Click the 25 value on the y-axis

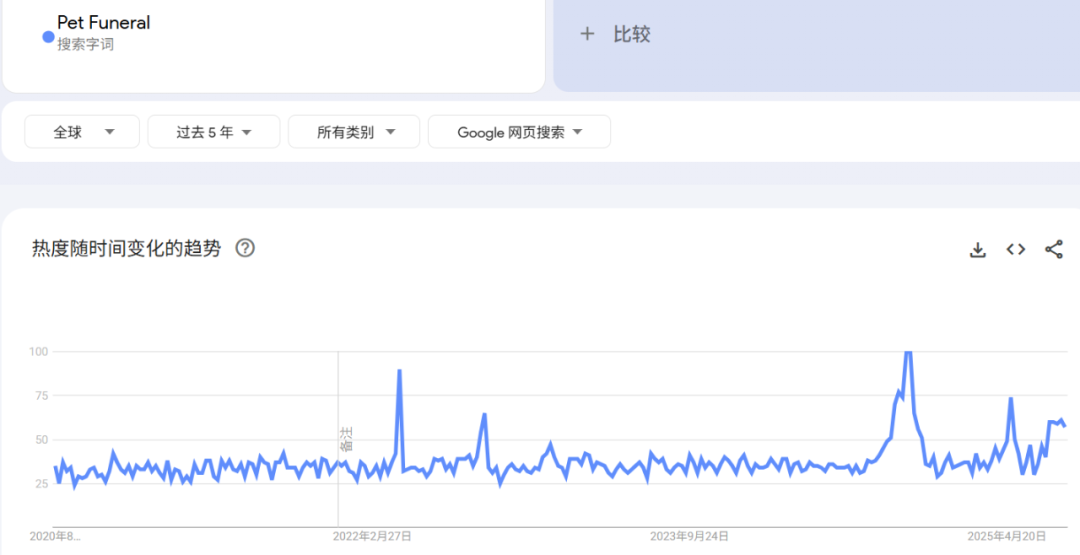(41, 483)
